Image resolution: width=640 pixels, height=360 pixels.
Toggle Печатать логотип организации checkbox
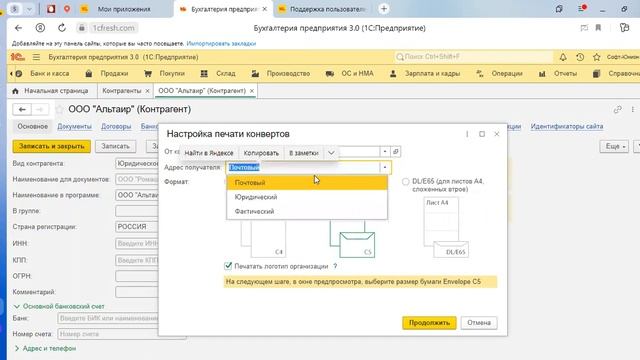coord(228,266)
